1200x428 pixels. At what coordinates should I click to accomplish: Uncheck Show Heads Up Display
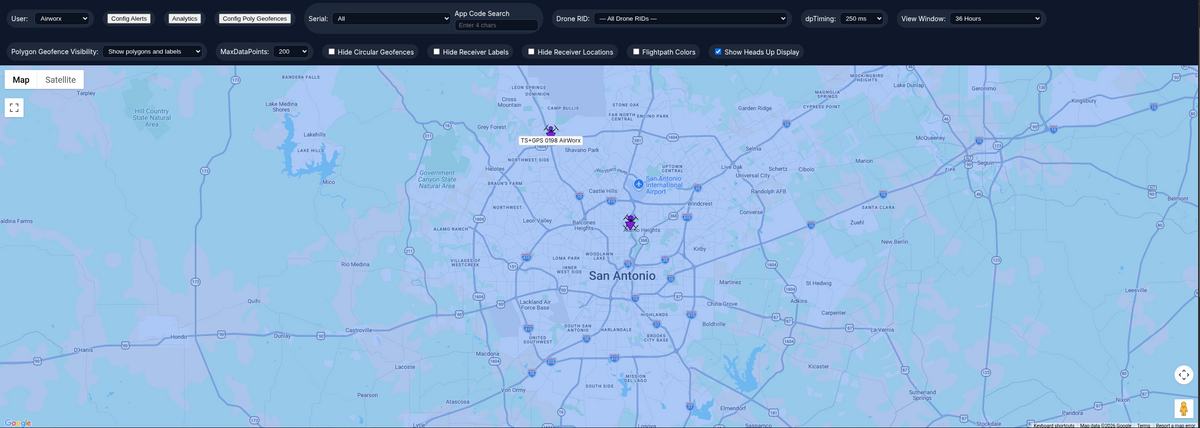(x=718, y=51)
